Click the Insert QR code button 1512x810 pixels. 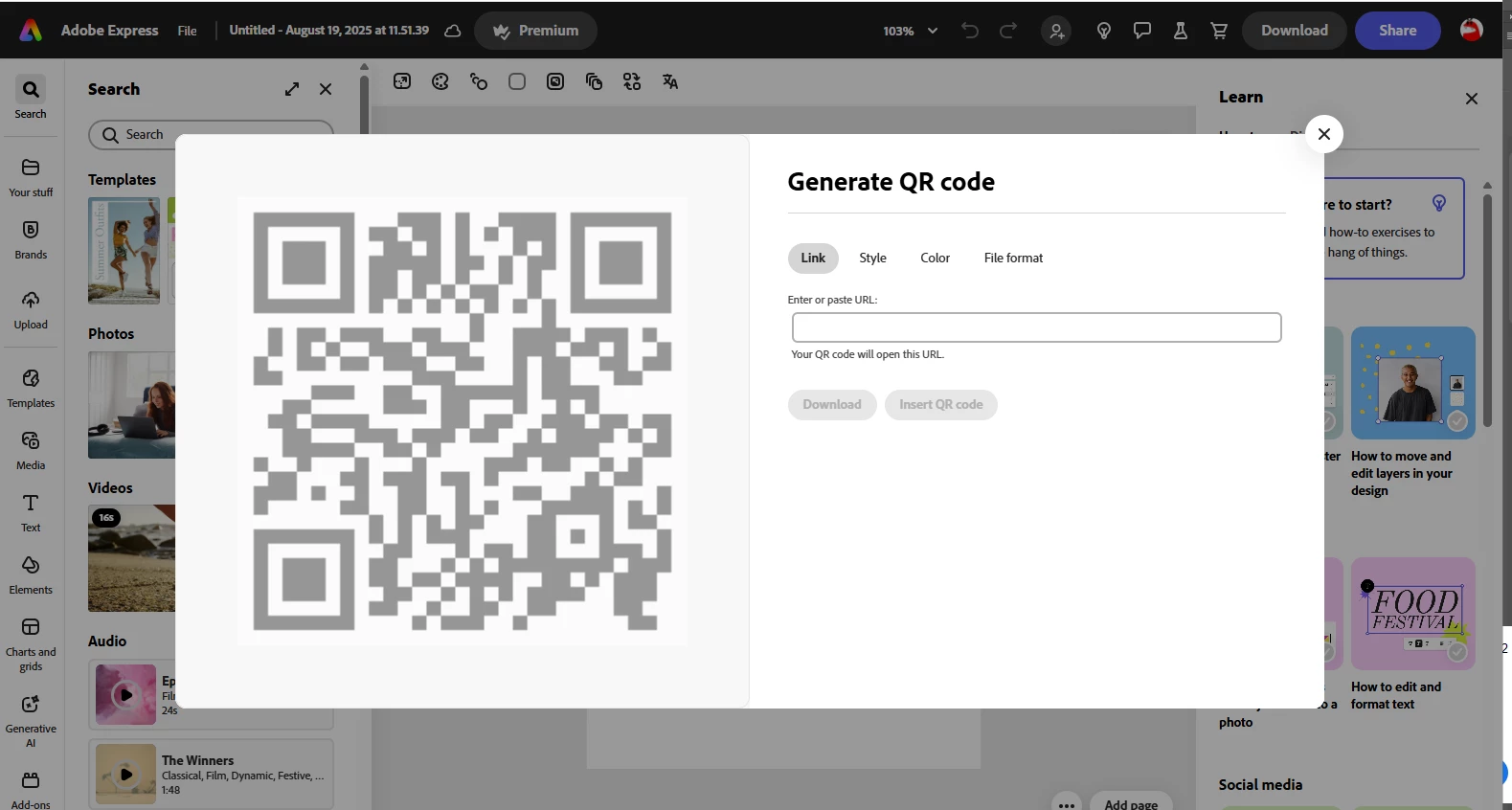[941, 405]
